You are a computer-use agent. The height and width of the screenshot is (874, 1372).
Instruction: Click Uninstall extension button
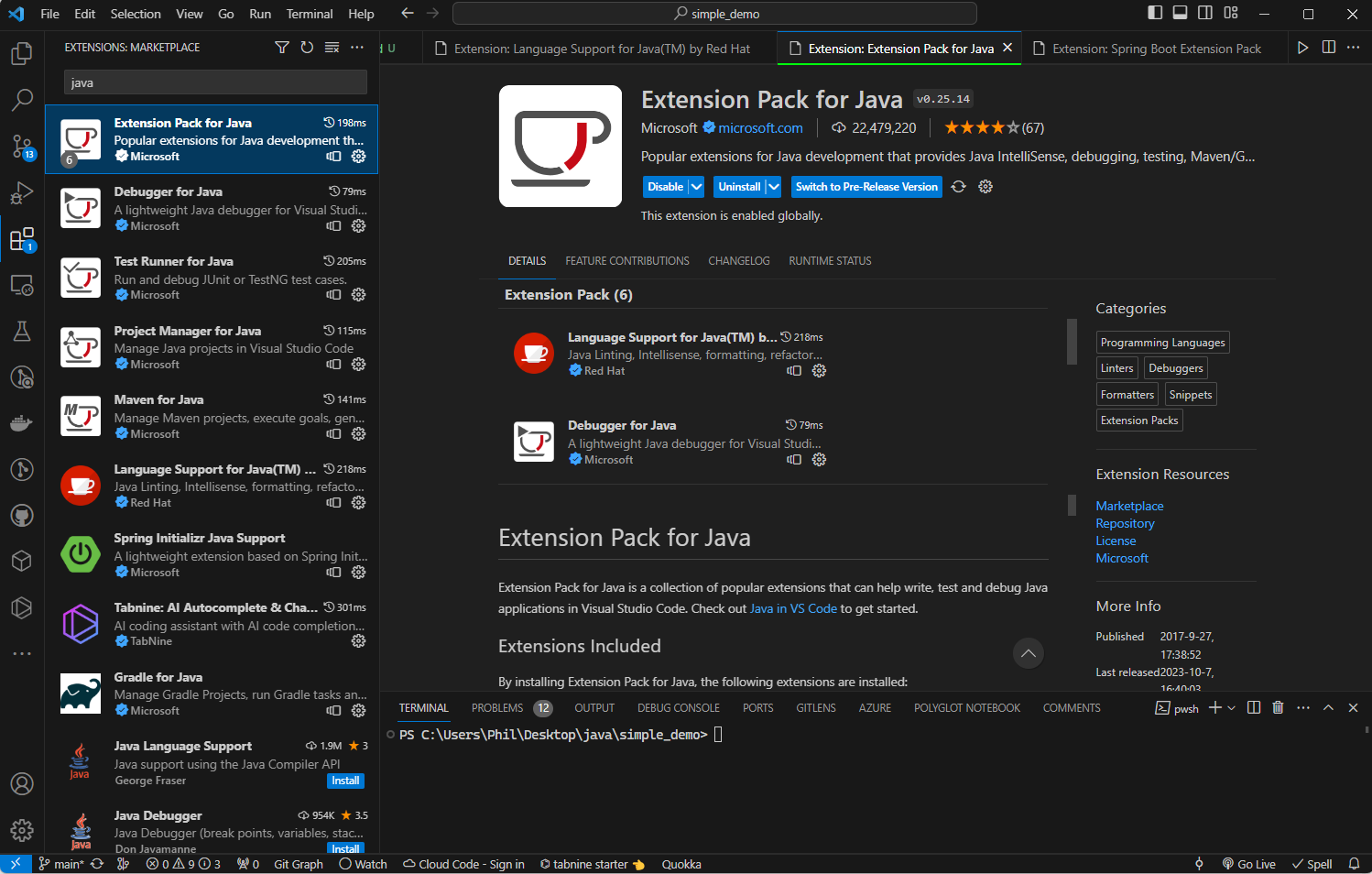coord(739,187)
